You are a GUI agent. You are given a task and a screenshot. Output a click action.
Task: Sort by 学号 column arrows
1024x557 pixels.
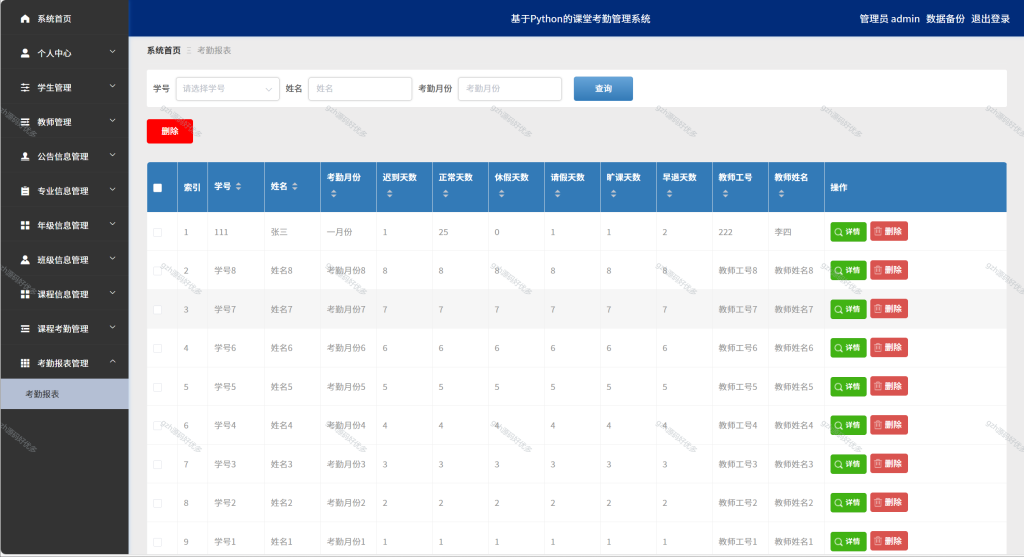(x=238, y=187)
